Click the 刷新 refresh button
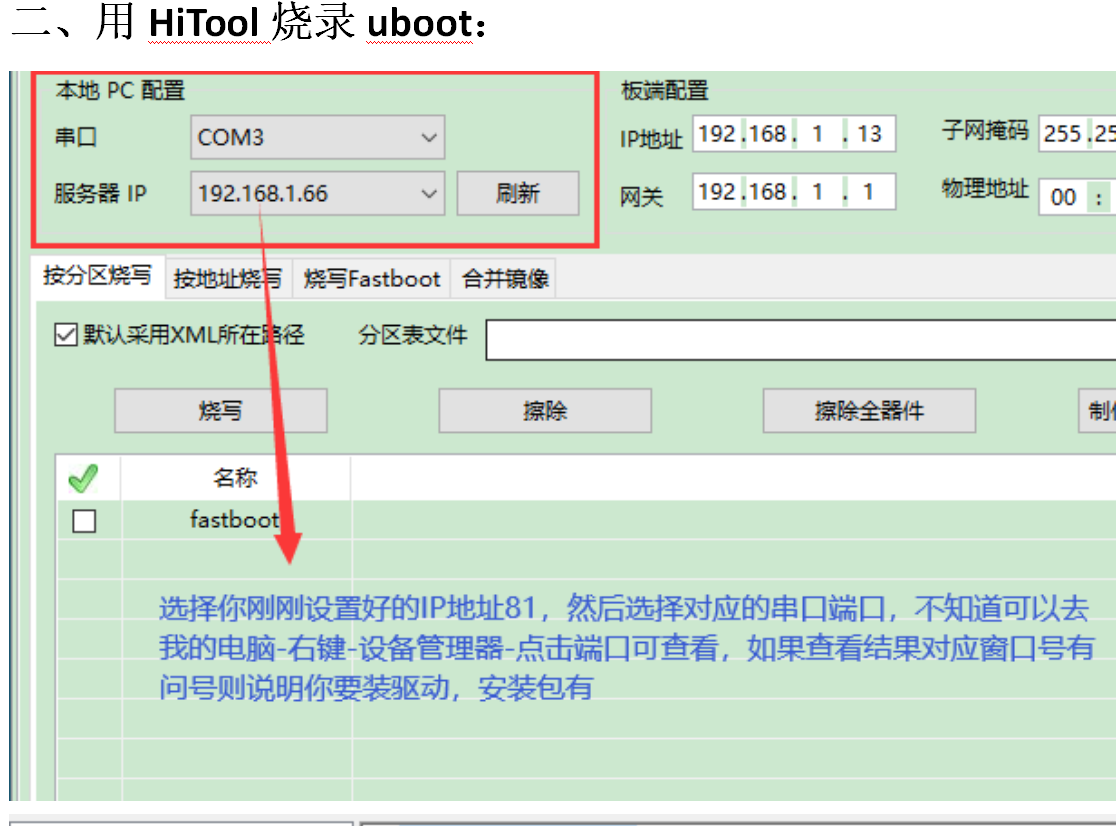The width and height of the screenshot is (1118, 826). click(518, 193)
